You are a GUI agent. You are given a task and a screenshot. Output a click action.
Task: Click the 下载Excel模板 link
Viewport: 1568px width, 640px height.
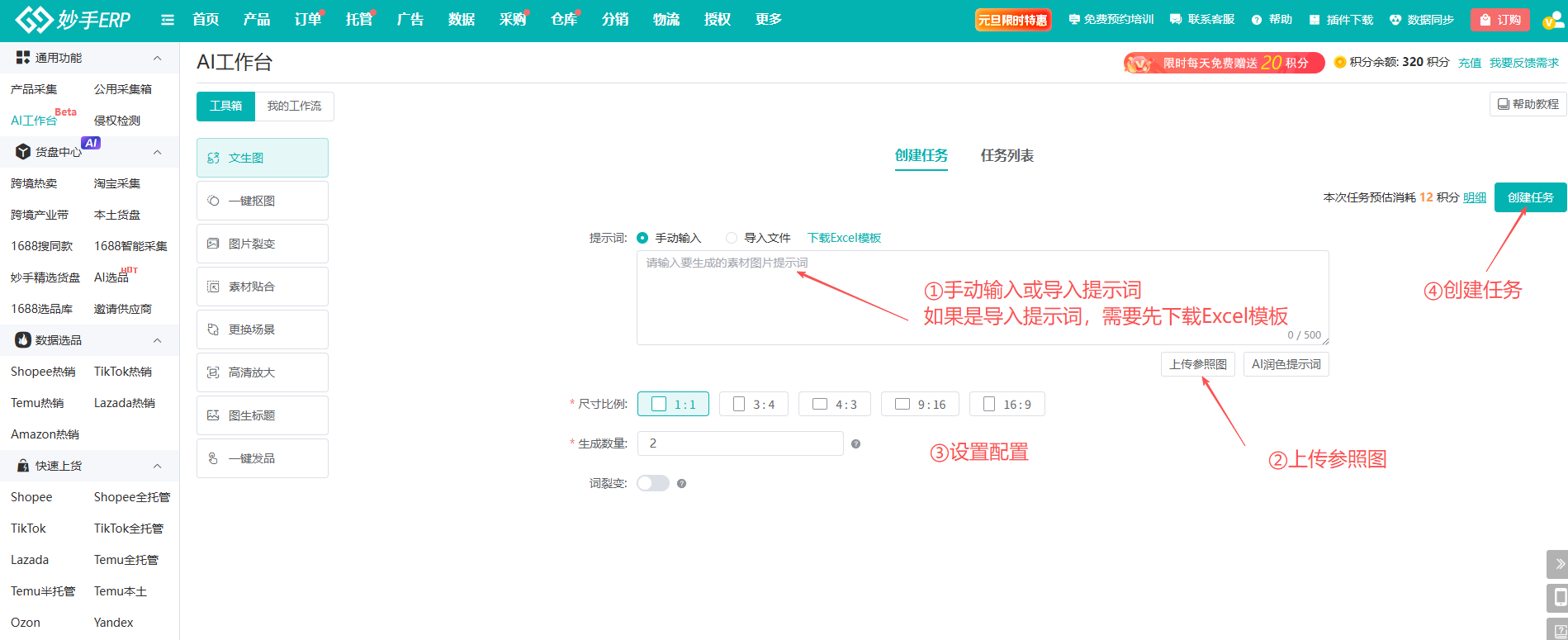tap(844, 238)
